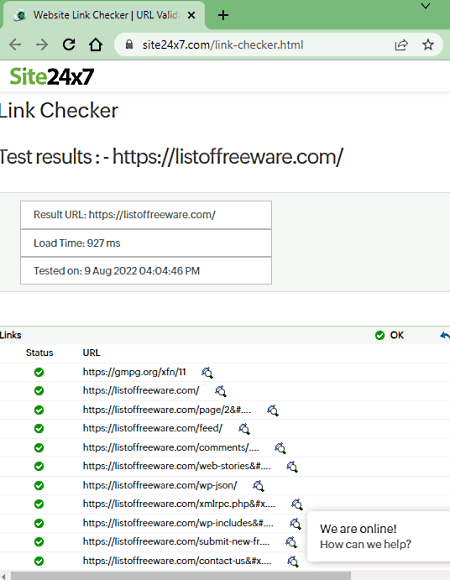View site lock security info
The image size is (450, 580).
click(129, 45)
